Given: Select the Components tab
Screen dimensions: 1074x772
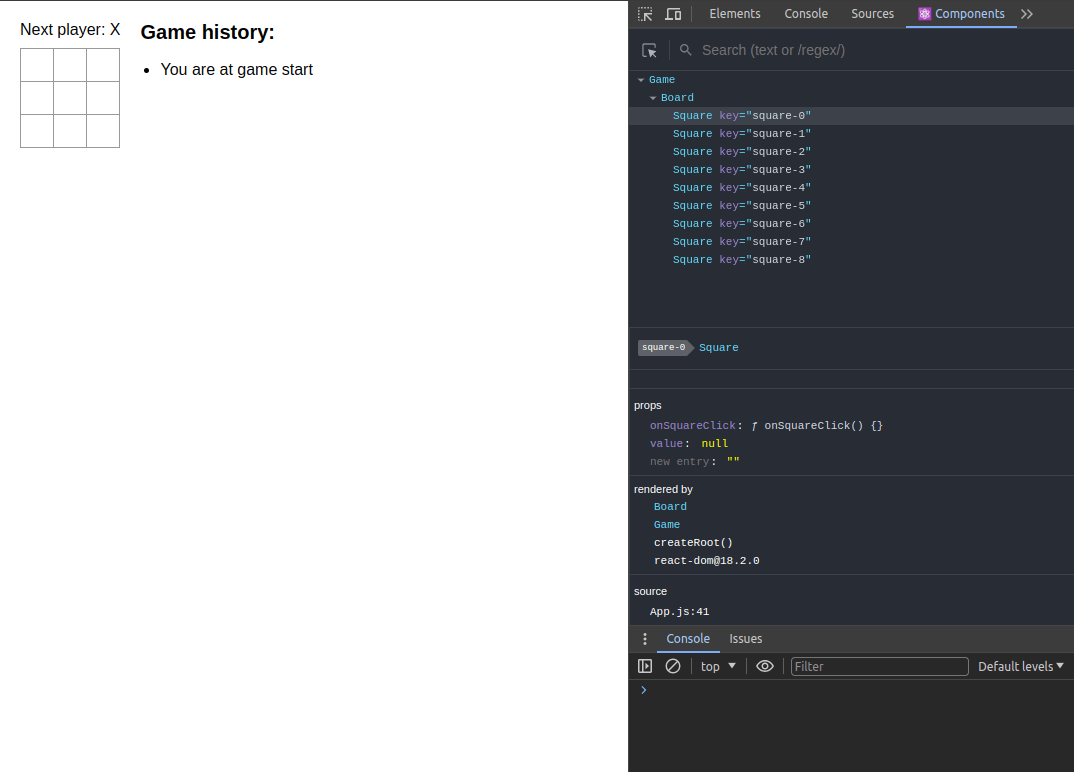Looking at the screenshot, I should tap(961, 14).
